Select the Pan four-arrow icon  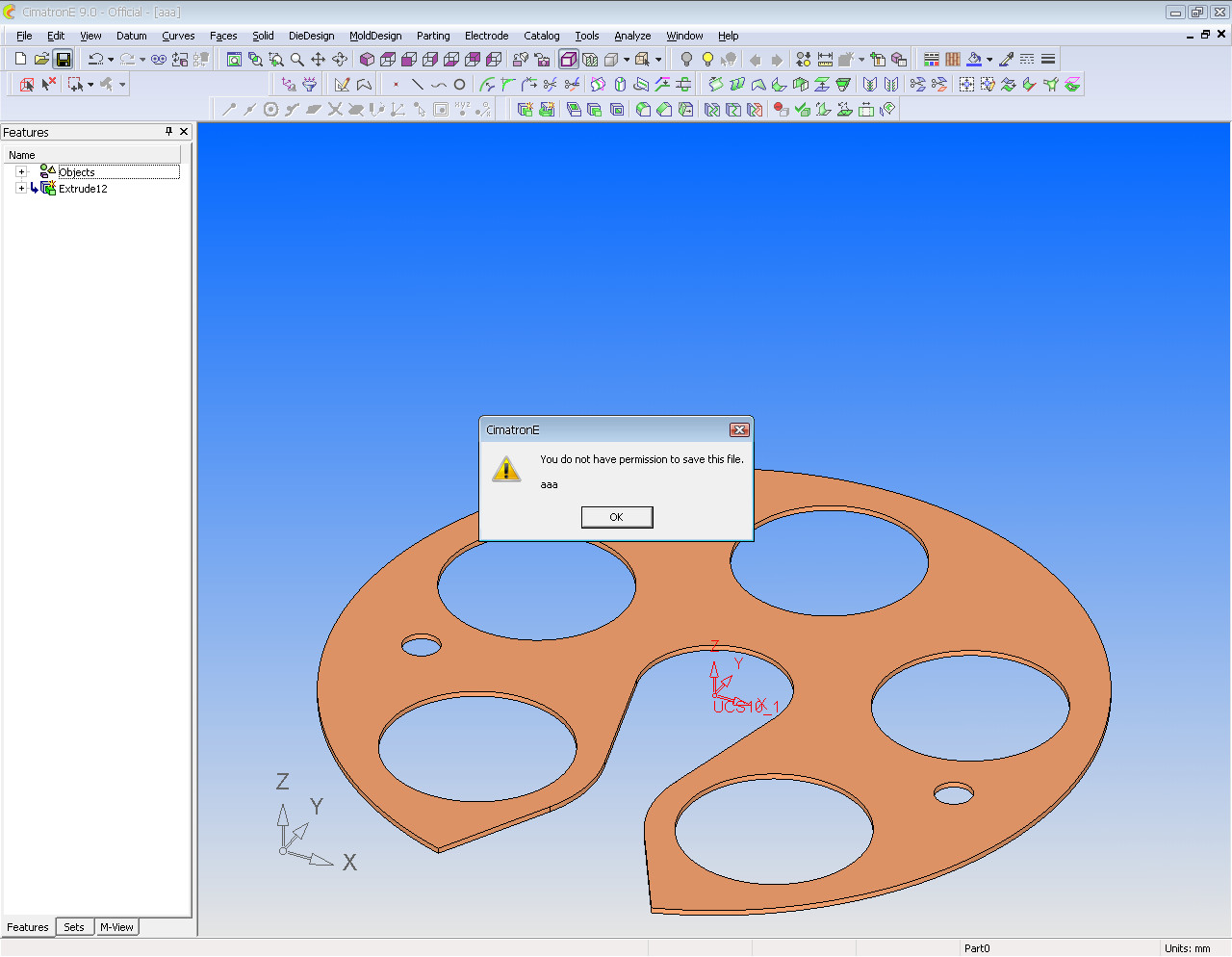pos(319,59)
